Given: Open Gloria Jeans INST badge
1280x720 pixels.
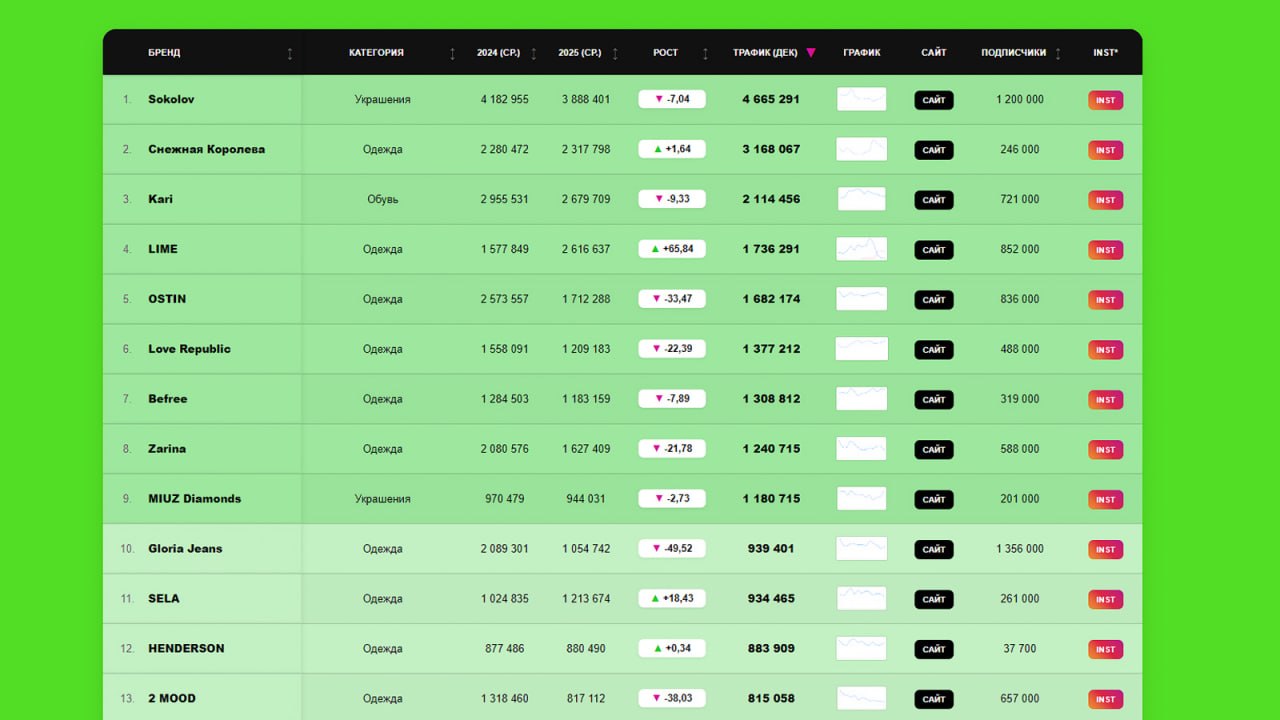Looking at the screenshot, I should (1105, 550).
